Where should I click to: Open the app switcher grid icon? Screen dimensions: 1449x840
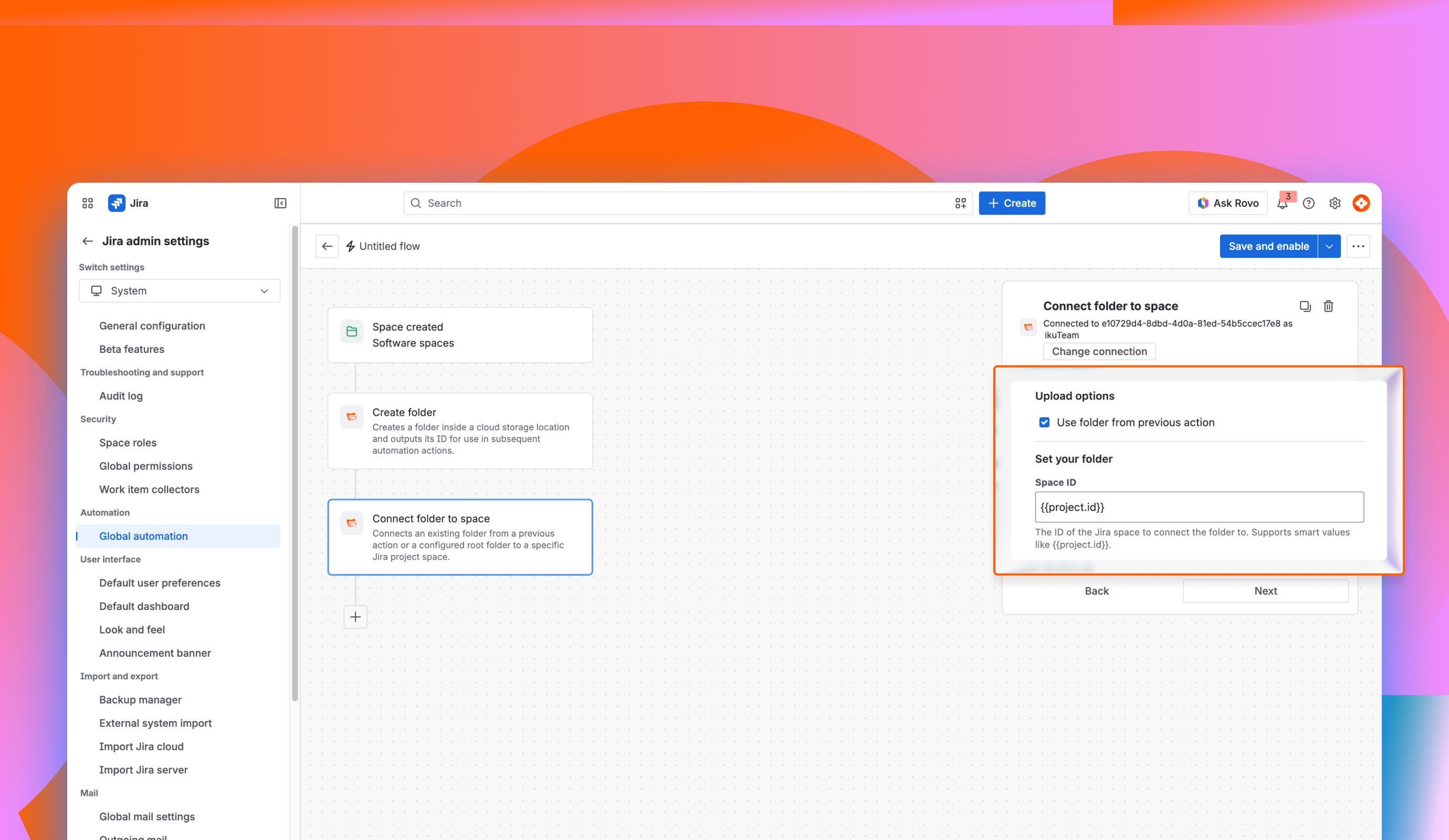[87, 203]
